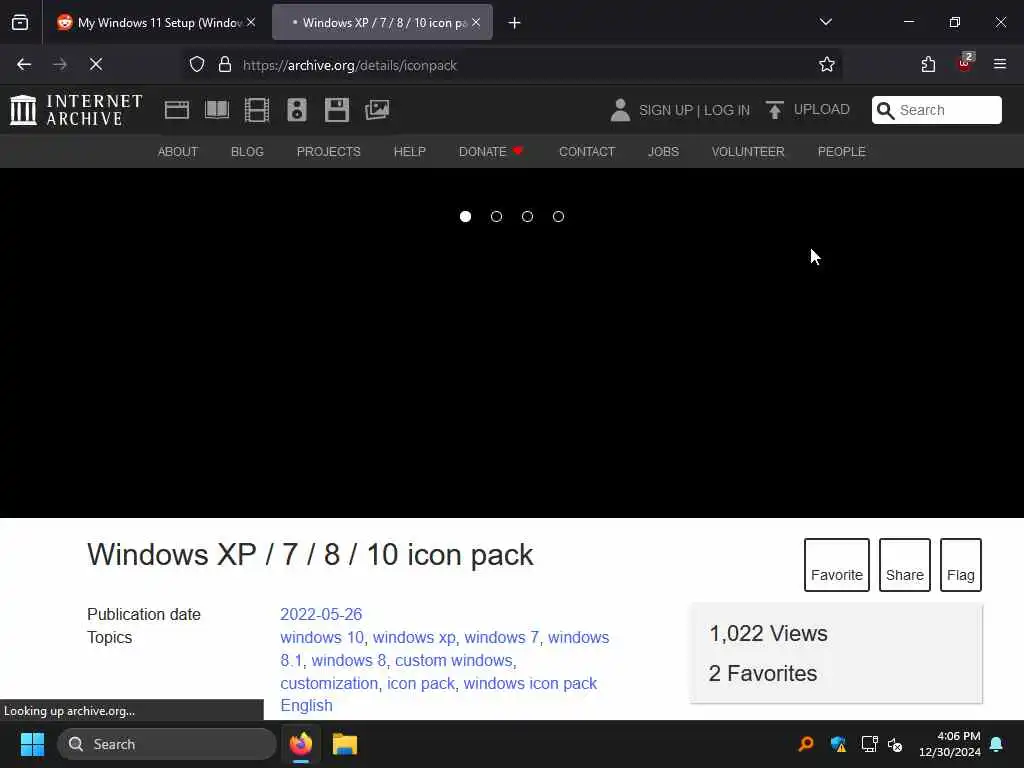Open the BLOG menu item

(x=248, y=152)
